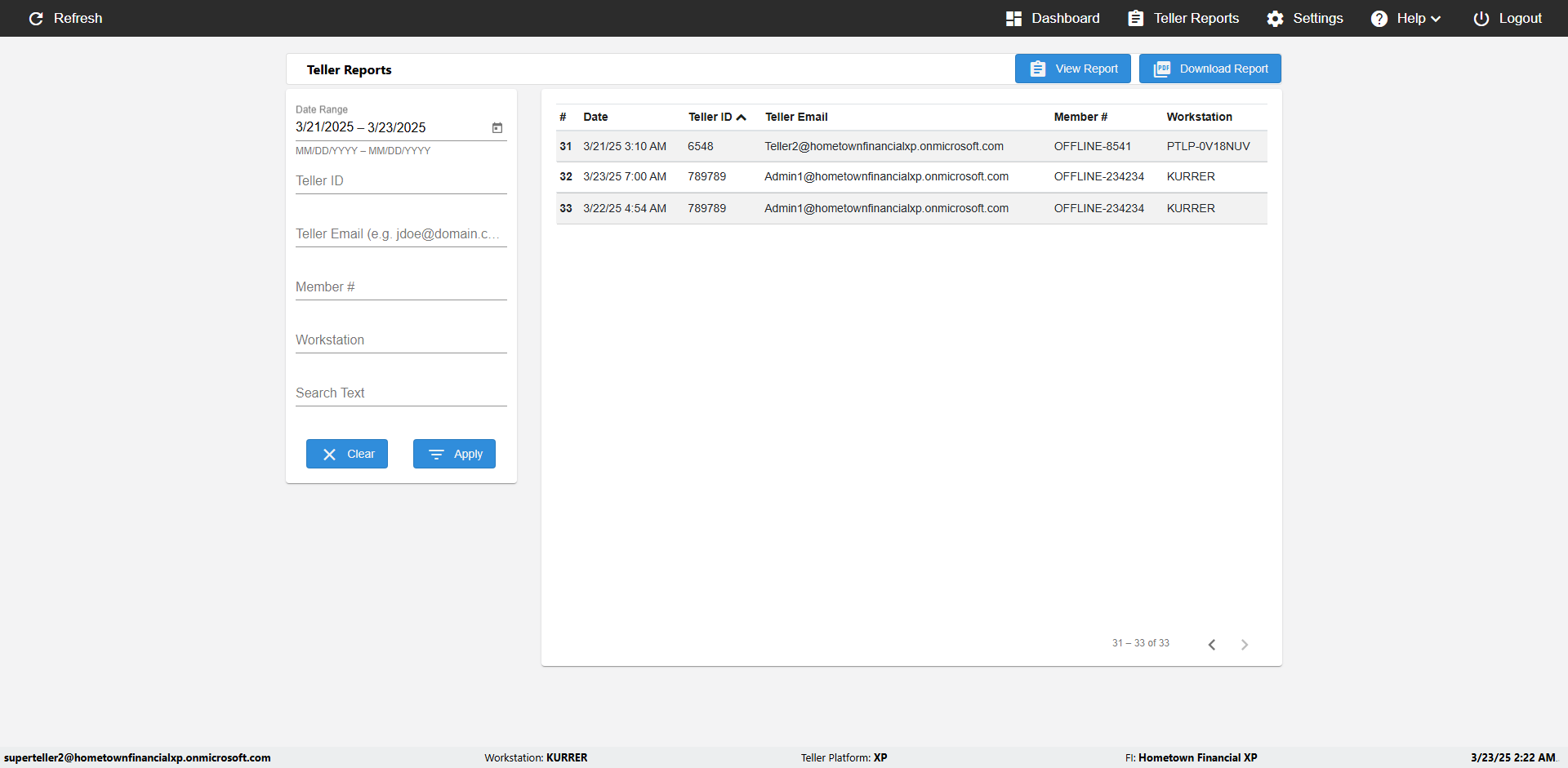Viewport: 1568px width, 768px height.
Task: Click the 3/23/25 2:22 AM status bar clock
Action: coord(1513,757)
